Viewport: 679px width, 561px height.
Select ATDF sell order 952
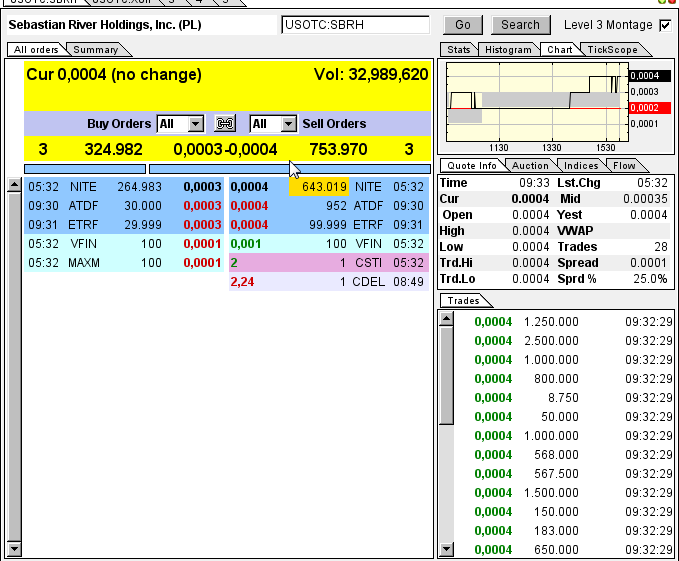pos(329,206)
